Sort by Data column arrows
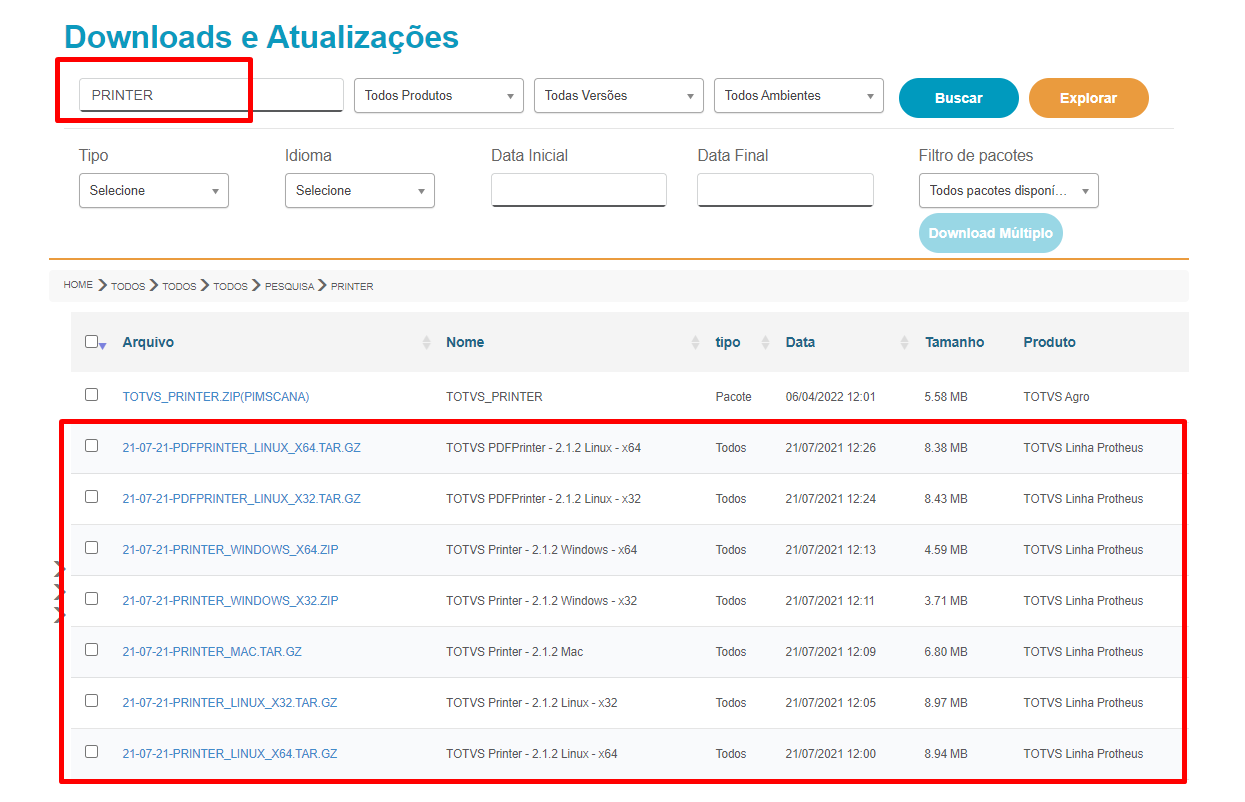The width and height of the screenshot is (1245, 802). 905,342
